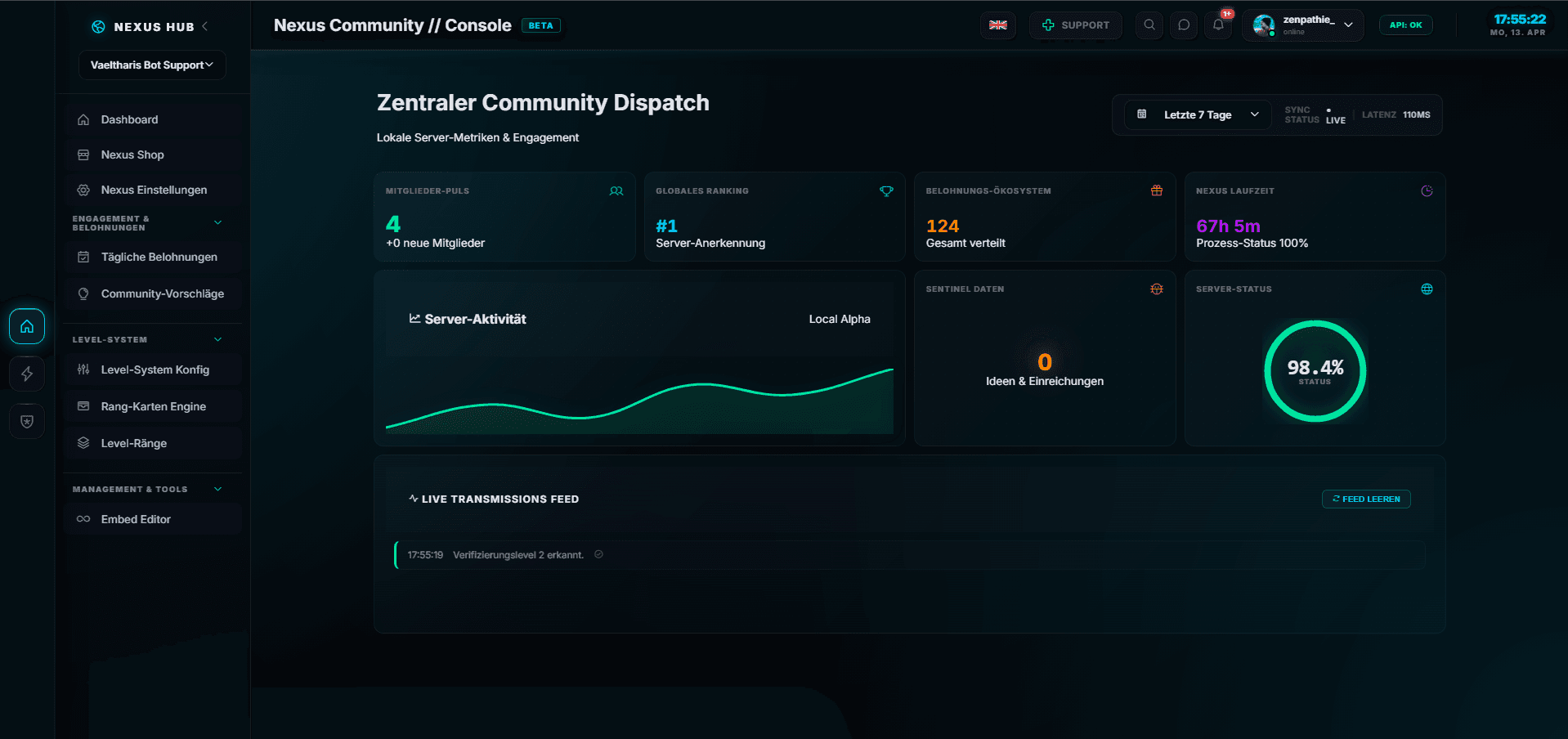Go to Rang-Karten Engine page
Screen dimensions: 1568x739
(x=153, y=407)
